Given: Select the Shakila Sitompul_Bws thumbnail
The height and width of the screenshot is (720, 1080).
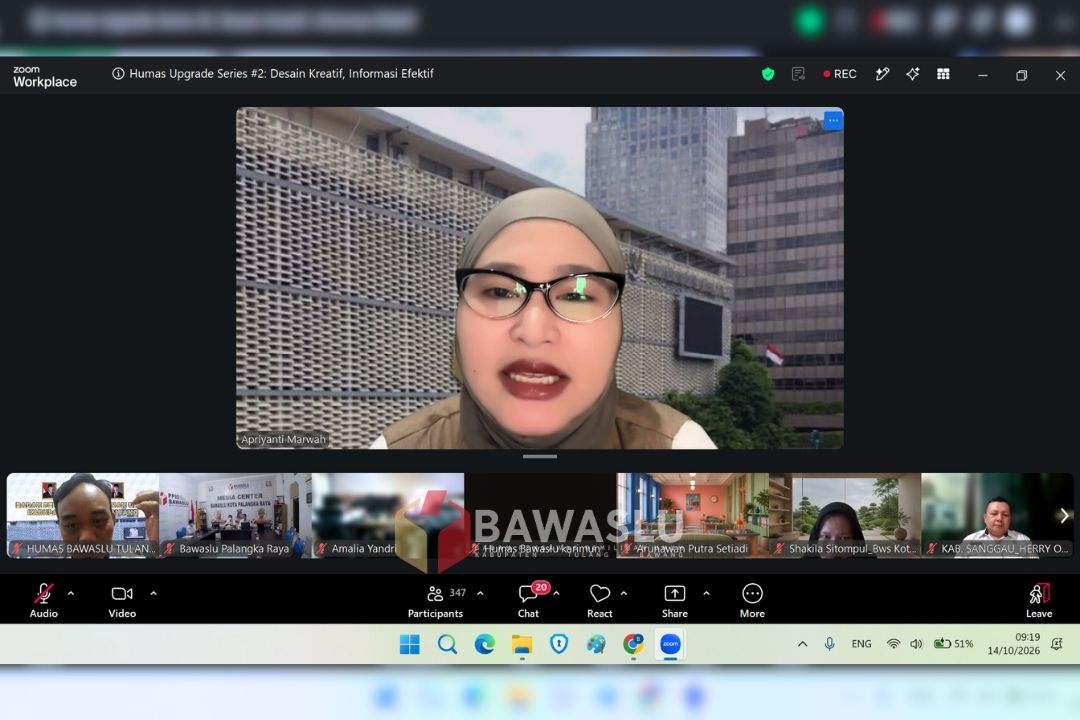Looking at the screenshot, I should [x=845, y=515].
